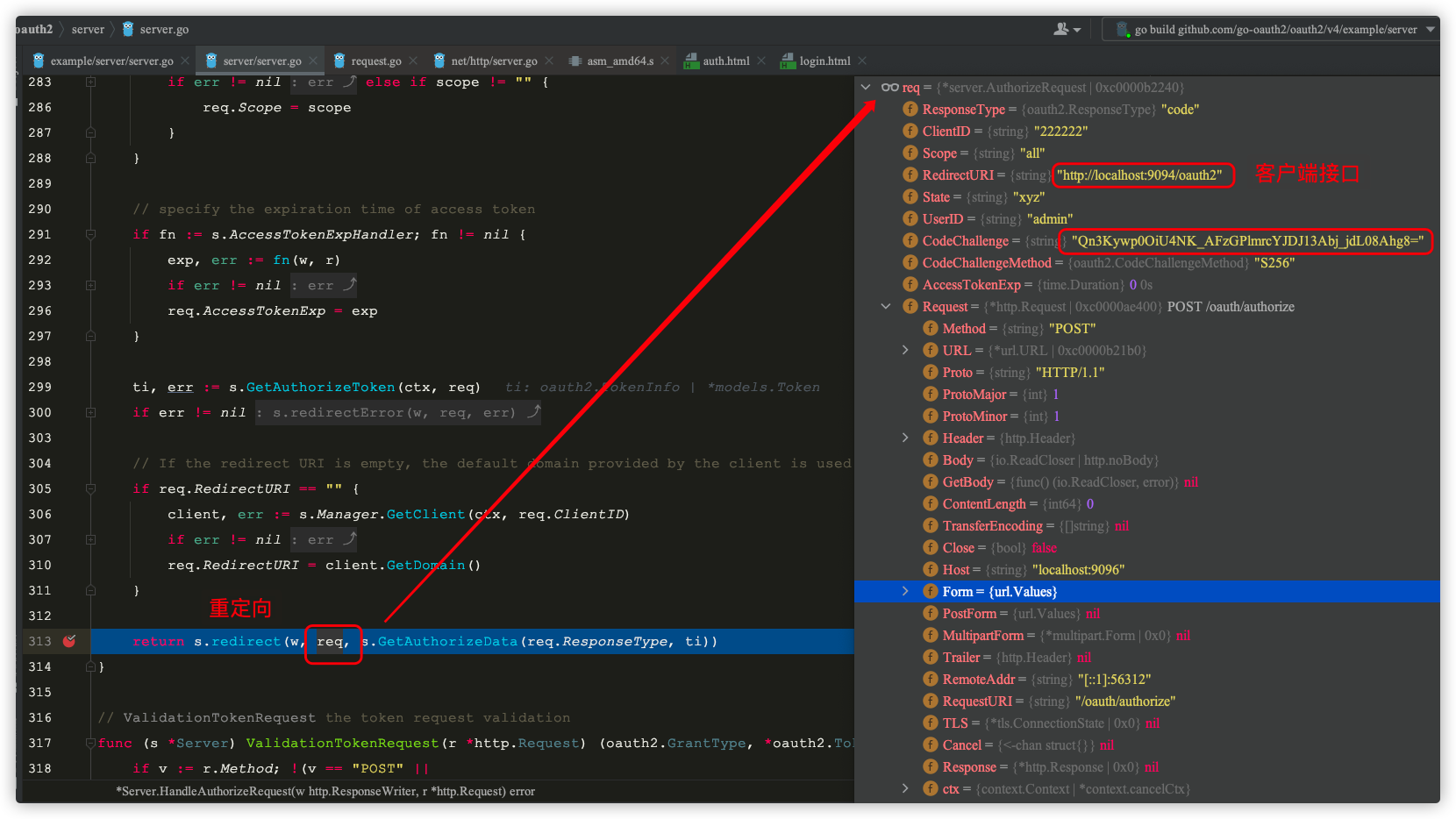Select the RedirectURI variable row
This screenshot has height=819, width=1456.
coord(1147,174)
